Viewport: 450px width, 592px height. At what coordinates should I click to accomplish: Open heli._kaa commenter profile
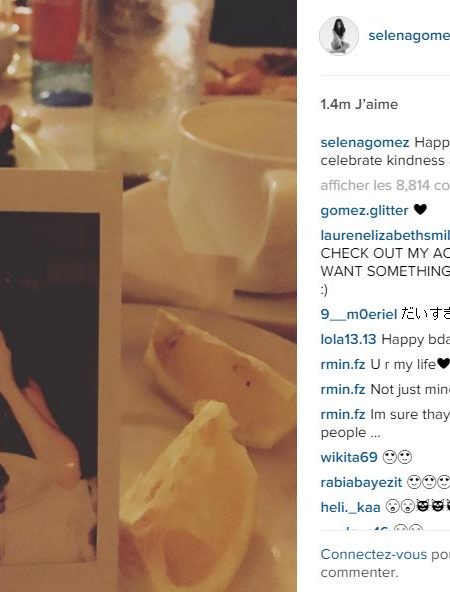click(350, 507)
